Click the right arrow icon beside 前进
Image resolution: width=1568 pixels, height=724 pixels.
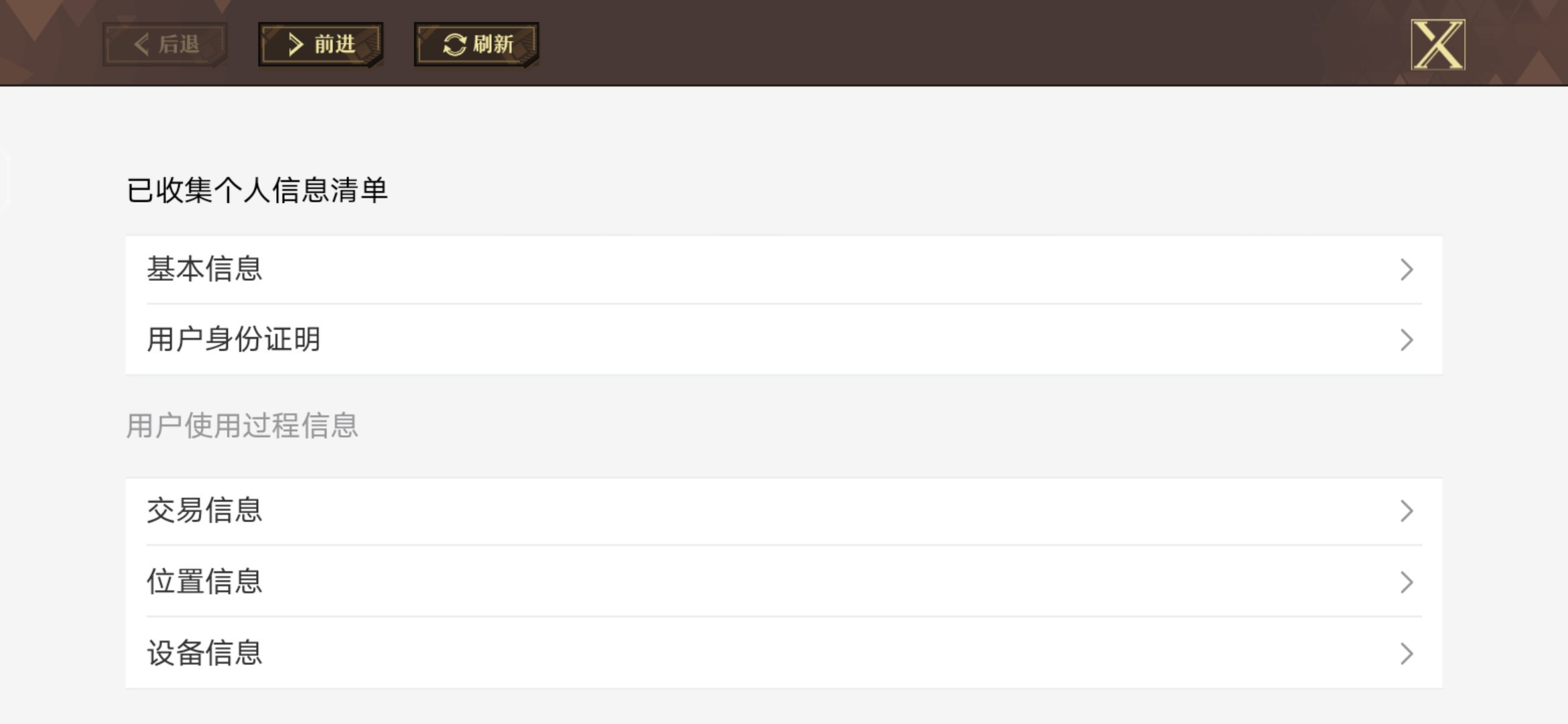[x=296, y=45]
